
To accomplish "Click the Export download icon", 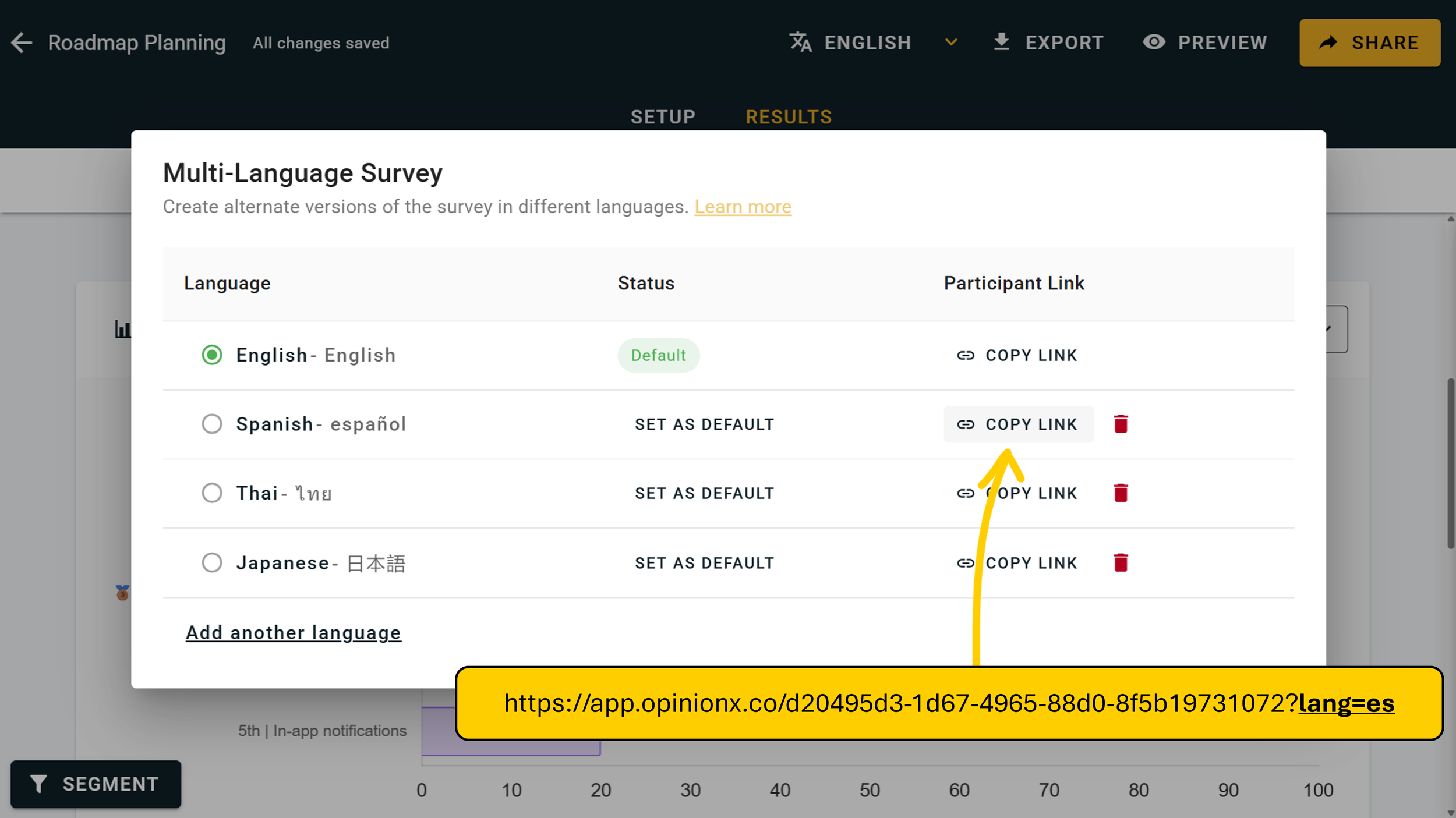I will 1001,43.
